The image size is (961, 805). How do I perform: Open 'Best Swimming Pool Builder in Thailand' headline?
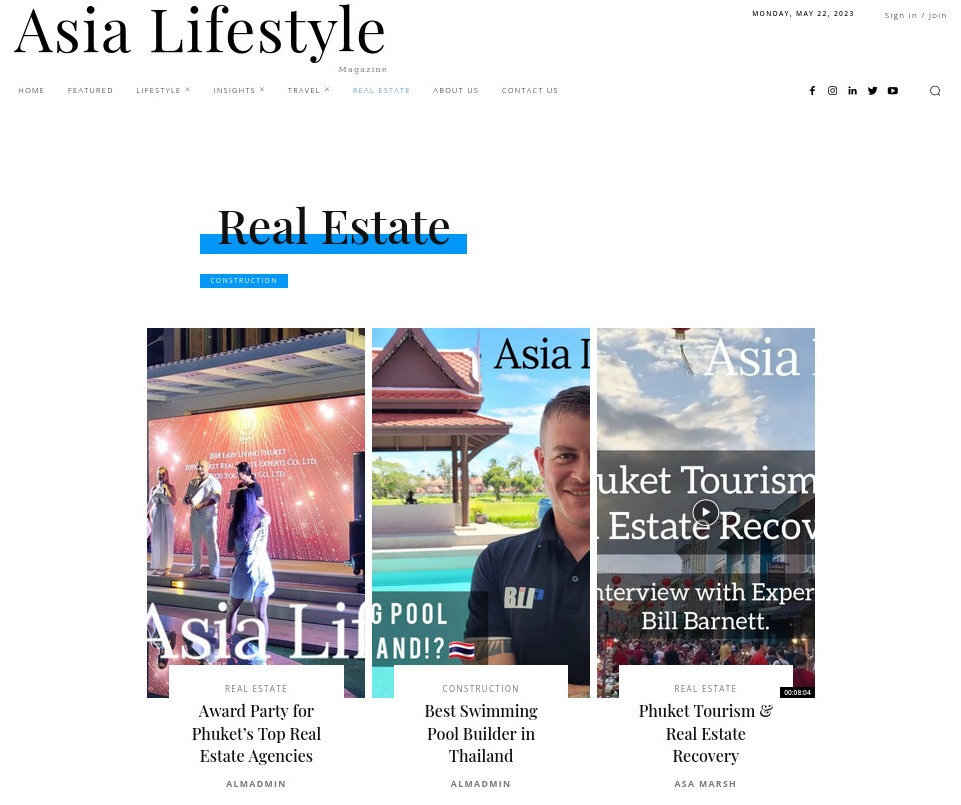[481, 734]
